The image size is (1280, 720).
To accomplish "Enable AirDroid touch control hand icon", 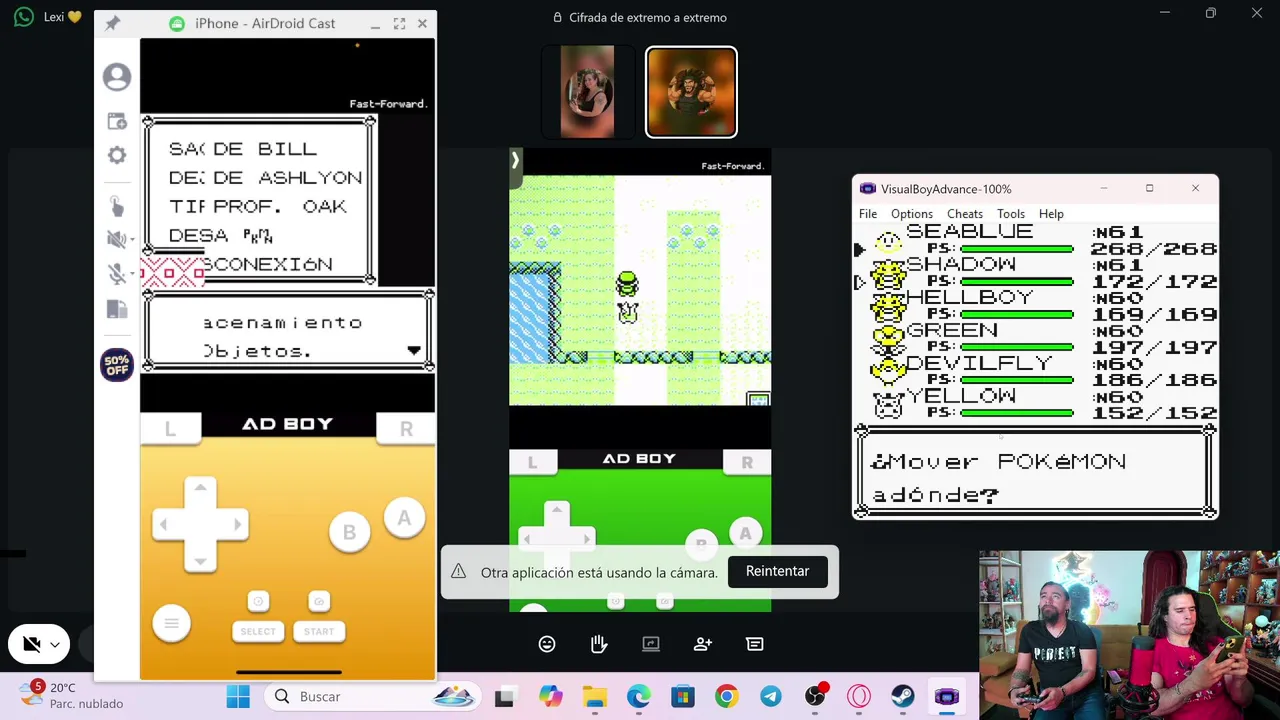I will [x=117, y=206].
